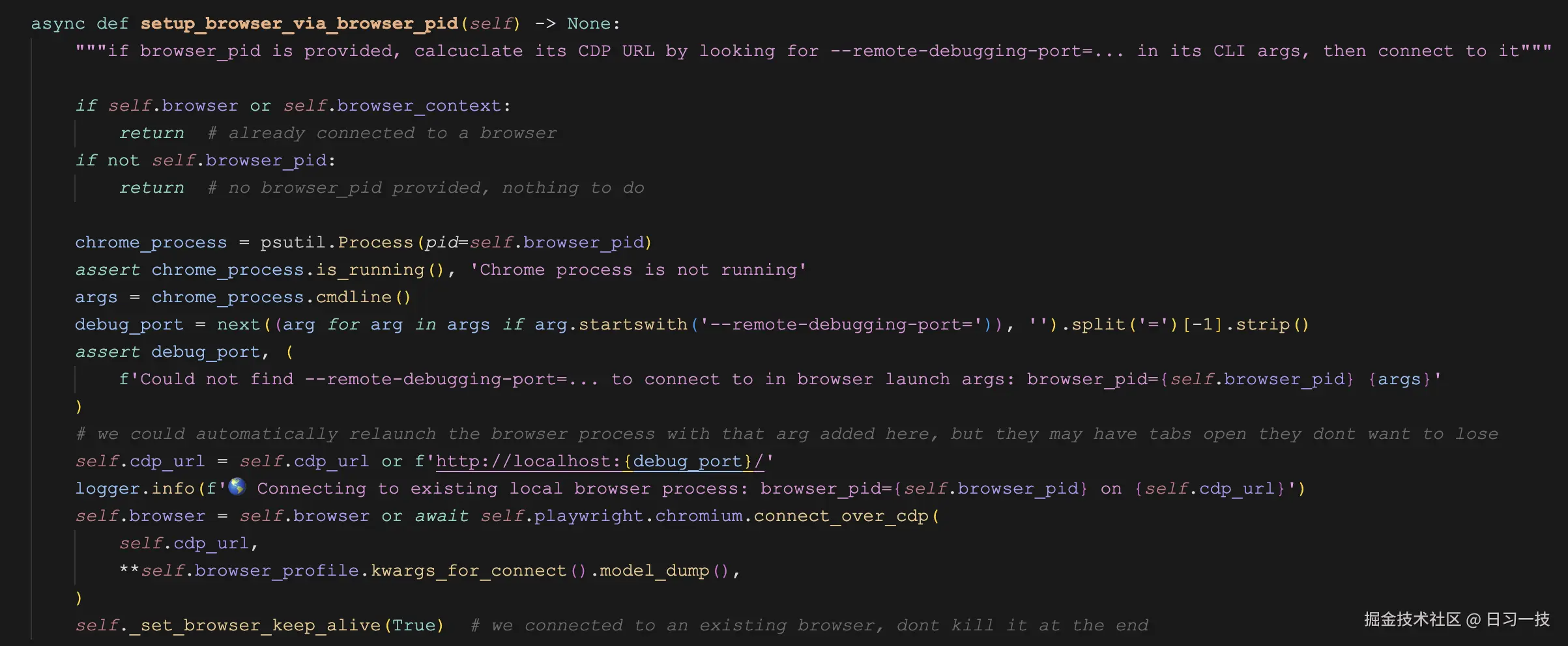Click the _set_browser_keep_alive(True) call
The width and height of the screenshot is (1568, 646).
pyautogui.click(x=261, y=625)
